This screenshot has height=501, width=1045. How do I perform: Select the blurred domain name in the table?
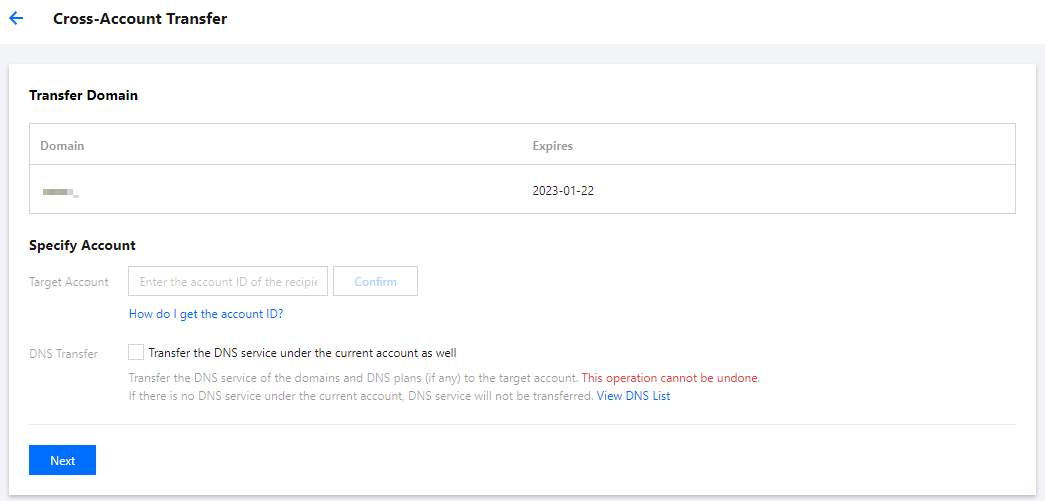pyautogui.click(x=60, y=190)
